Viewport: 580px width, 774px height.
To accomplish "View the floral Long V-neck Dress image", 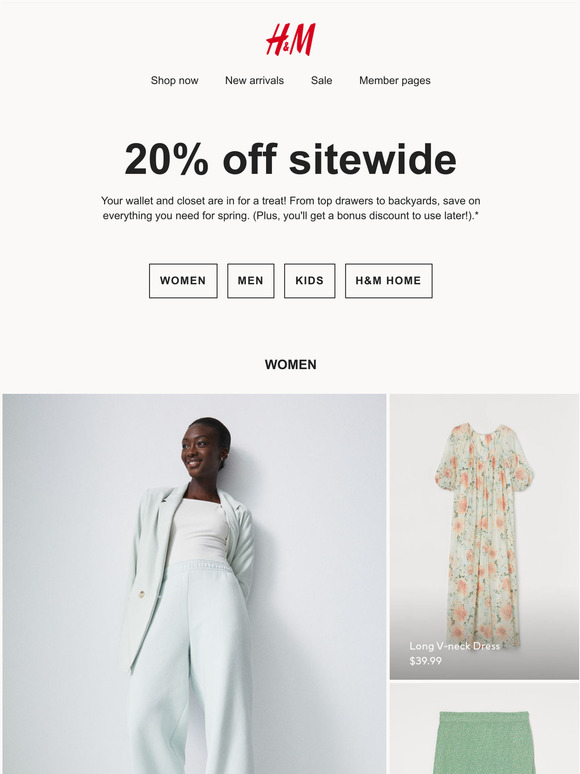I will (484, 537).
